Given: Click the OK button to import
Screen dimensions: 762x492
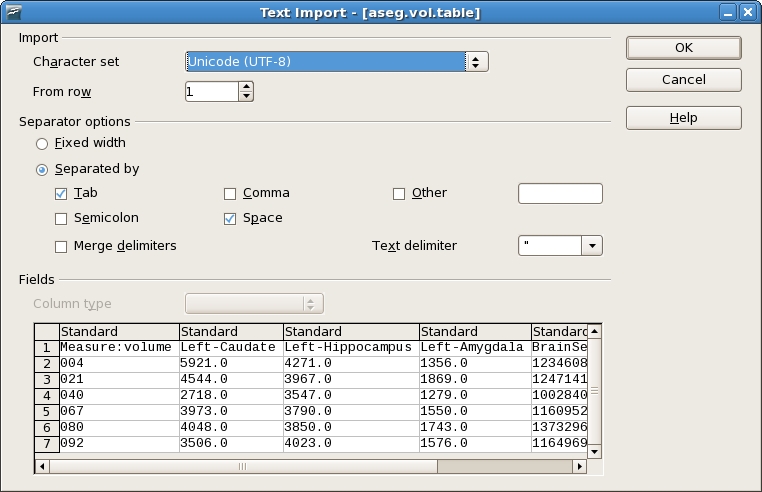Looking at the screenshot, I should pyautogui.click(x=684, y=48).
